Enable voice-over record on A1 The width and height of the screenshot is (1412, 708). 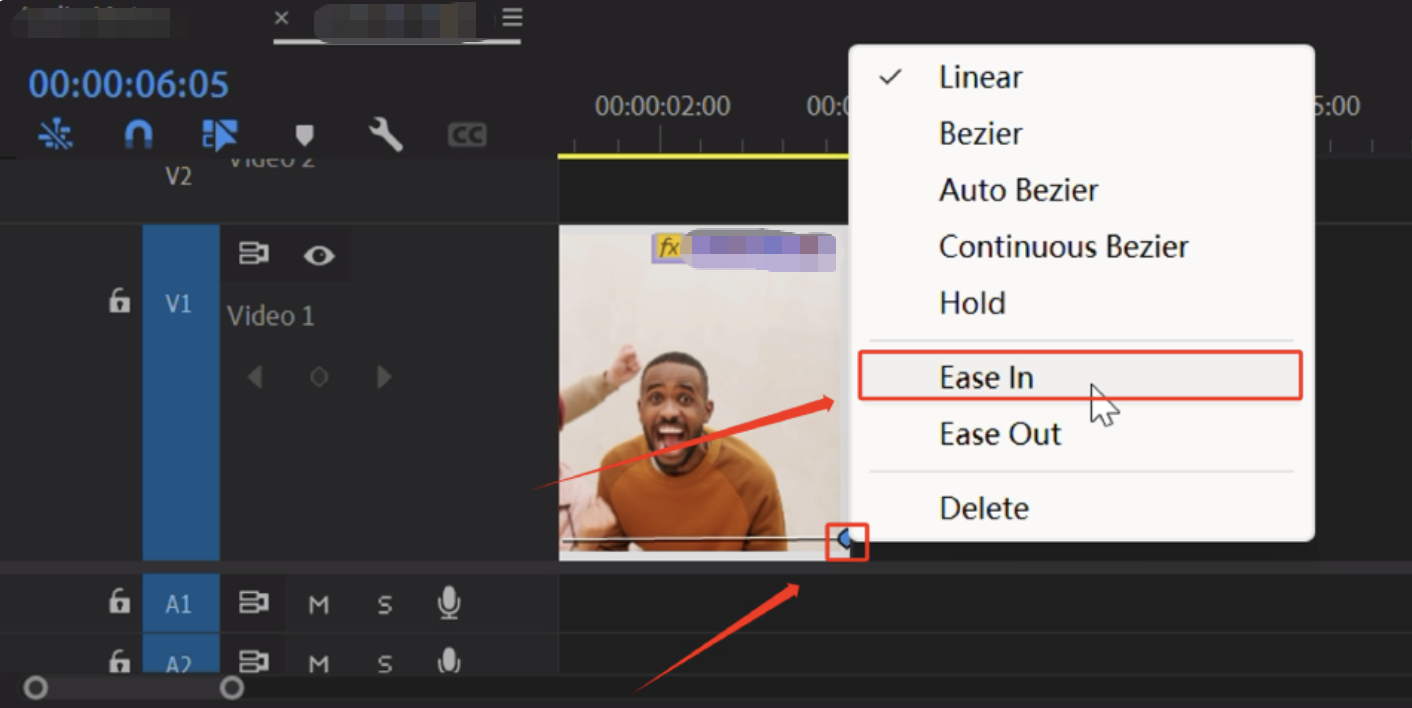point(450,603)
